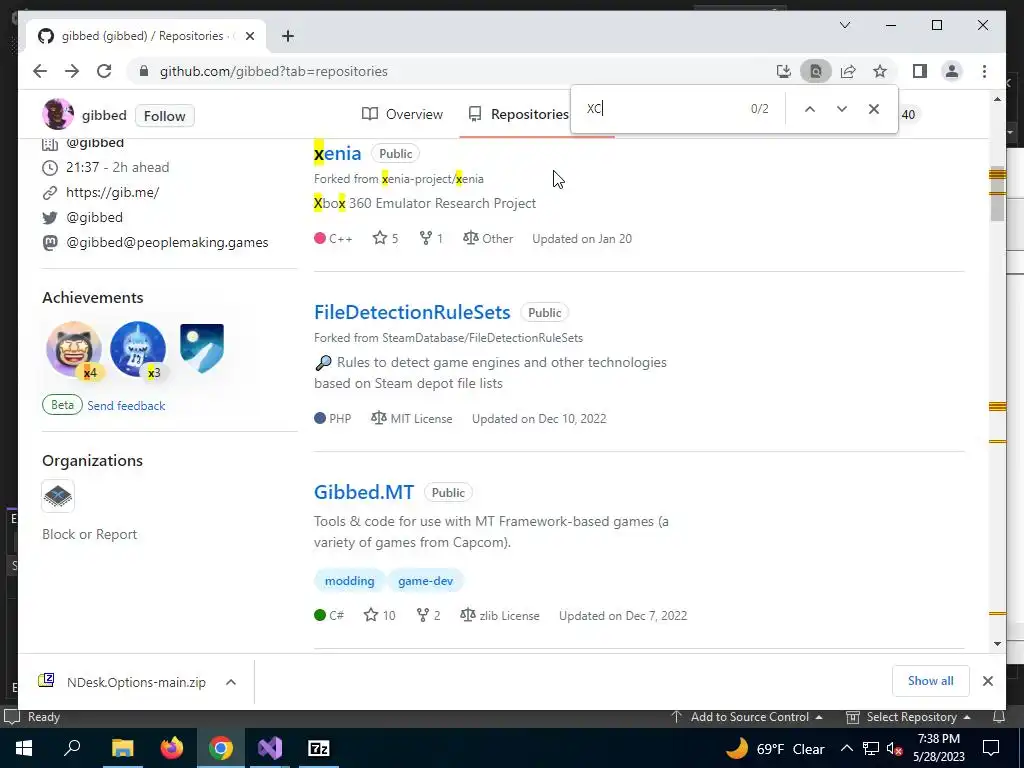The width and height of the screenshot is (1024, 768).
Task: Open the xenia repository
Action: pos(338,153)
